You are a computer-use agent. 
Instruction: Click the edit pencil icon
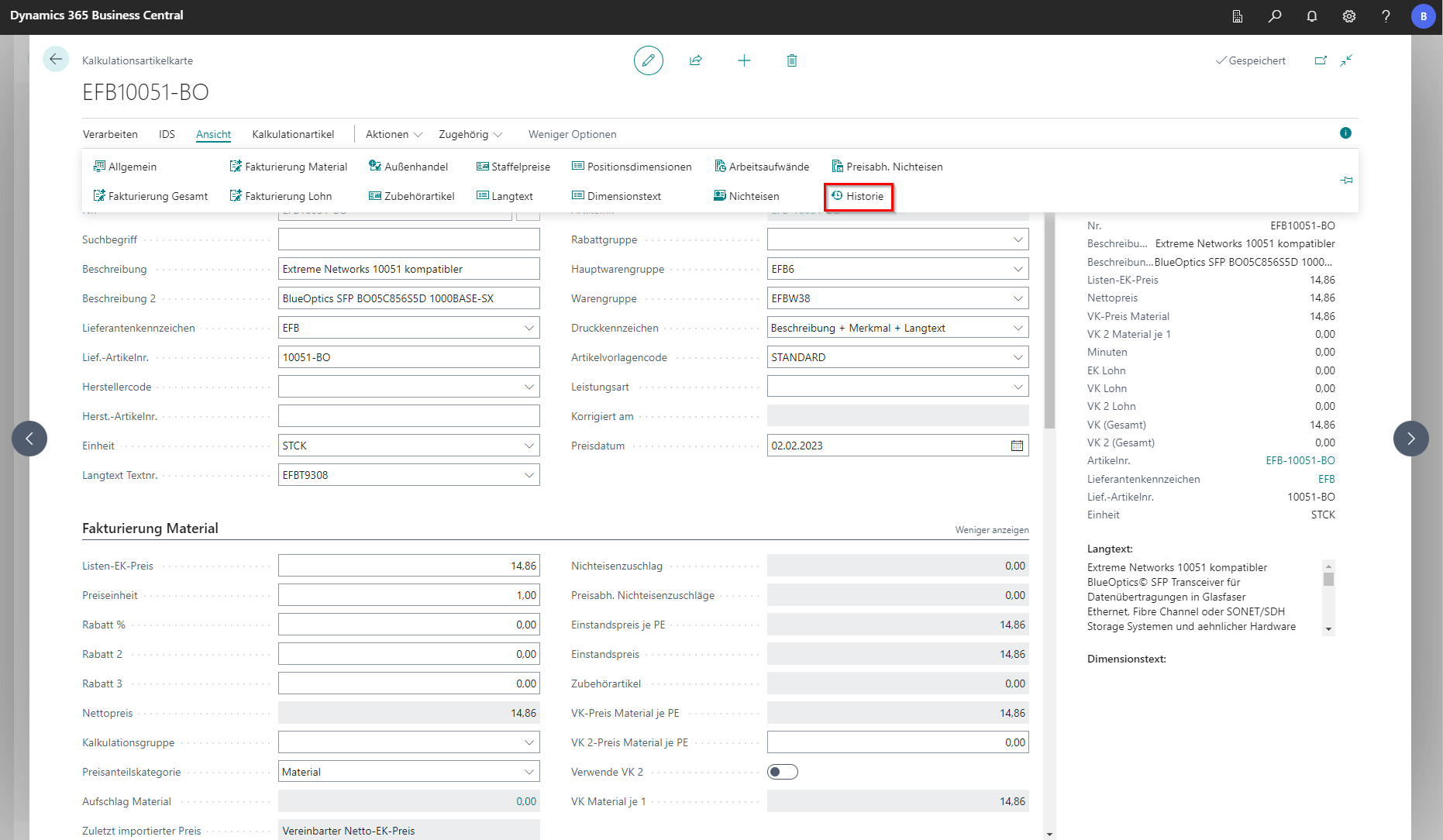click(648, 60)
